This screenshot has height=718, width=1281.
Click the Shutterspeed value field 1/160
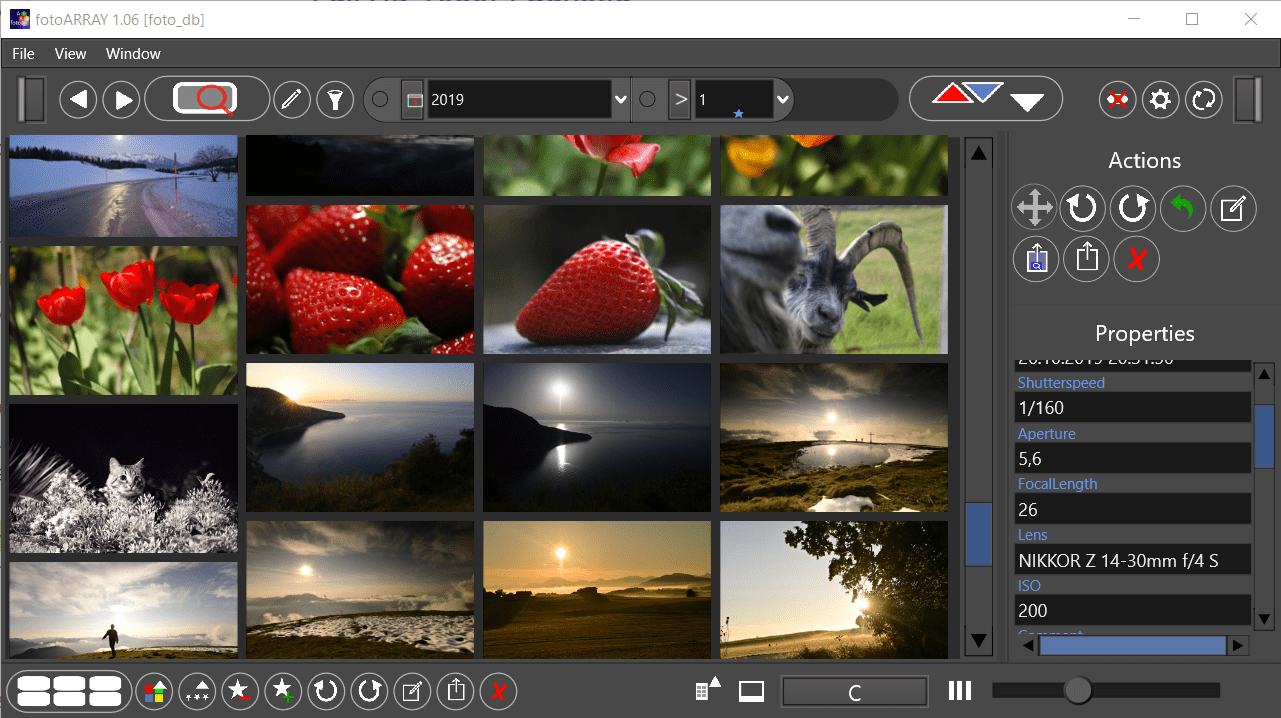point(1133,408)
